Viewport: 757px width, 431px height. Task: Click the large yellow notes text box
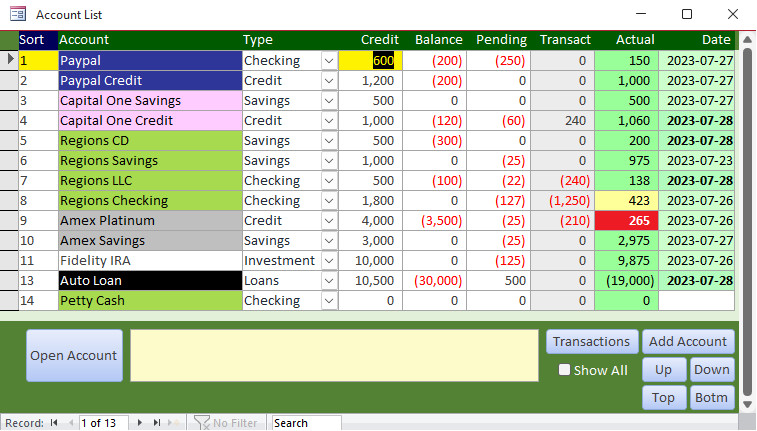coord(334,356)
